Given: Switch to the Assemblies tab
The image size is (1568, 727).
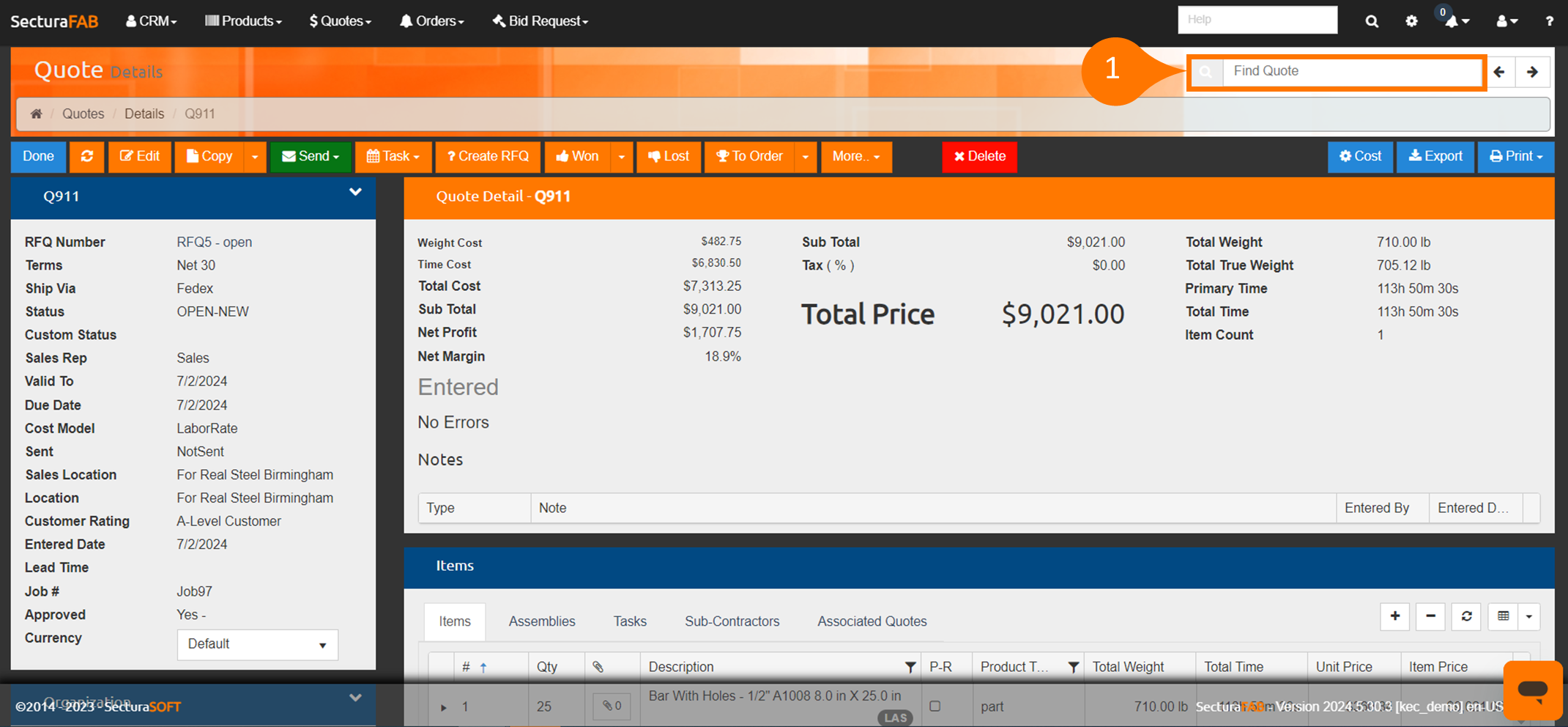Looking at the screenshot, I should (541, 621).
